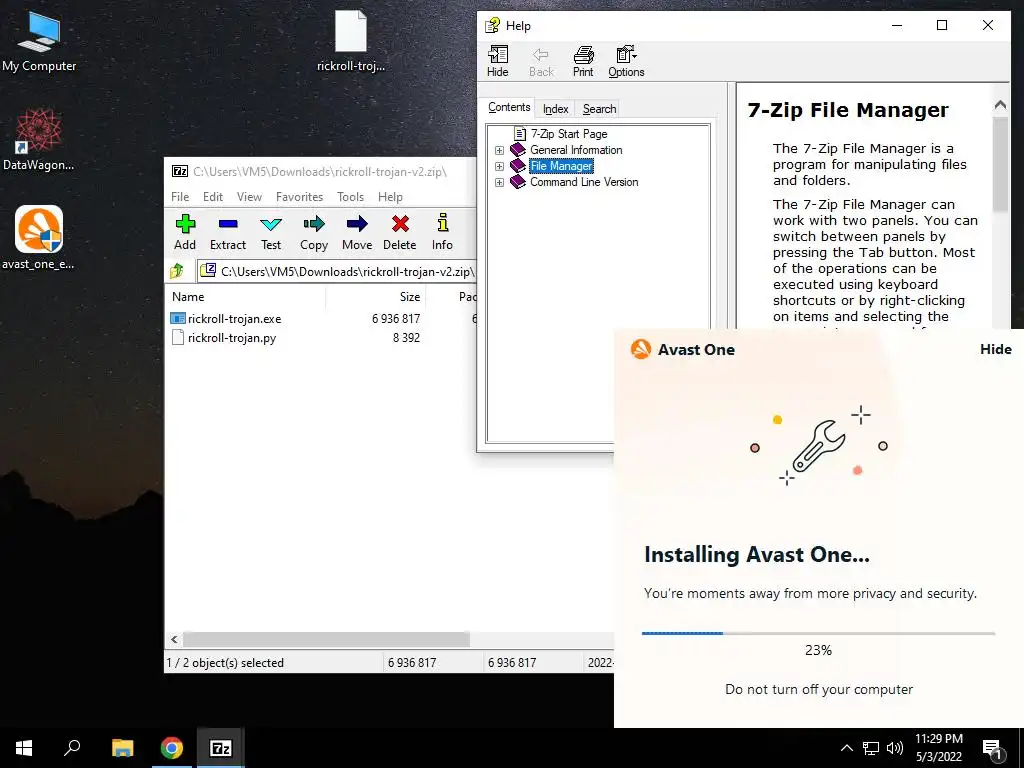The image size is (1024, 768).
Task: Click the Avast One logo in installer
Action: (x=641, y=349)
